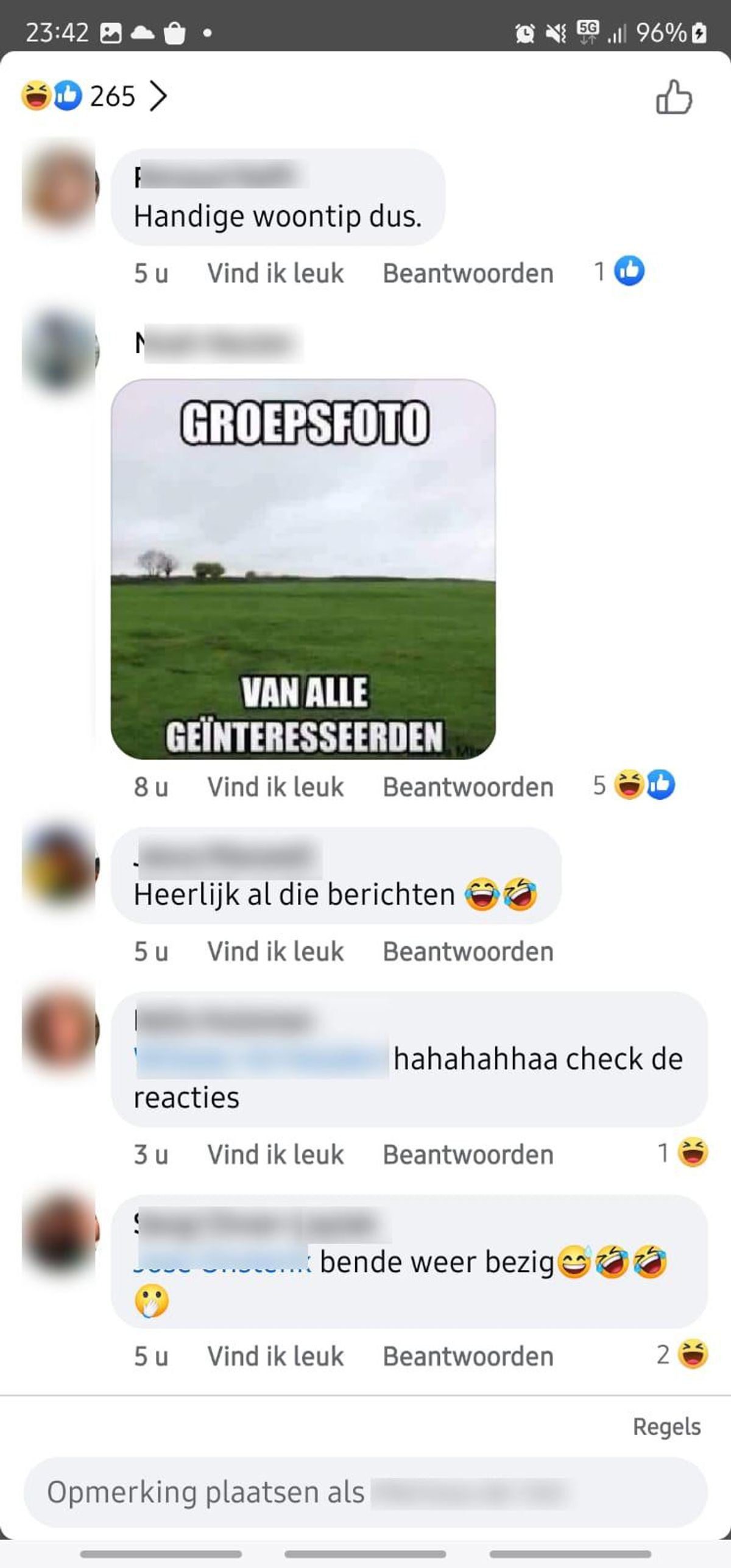The width and height of the screenshot is (731, 1568).
Task: Tap the alarm icon in status bar
Action: coord(524,32)
